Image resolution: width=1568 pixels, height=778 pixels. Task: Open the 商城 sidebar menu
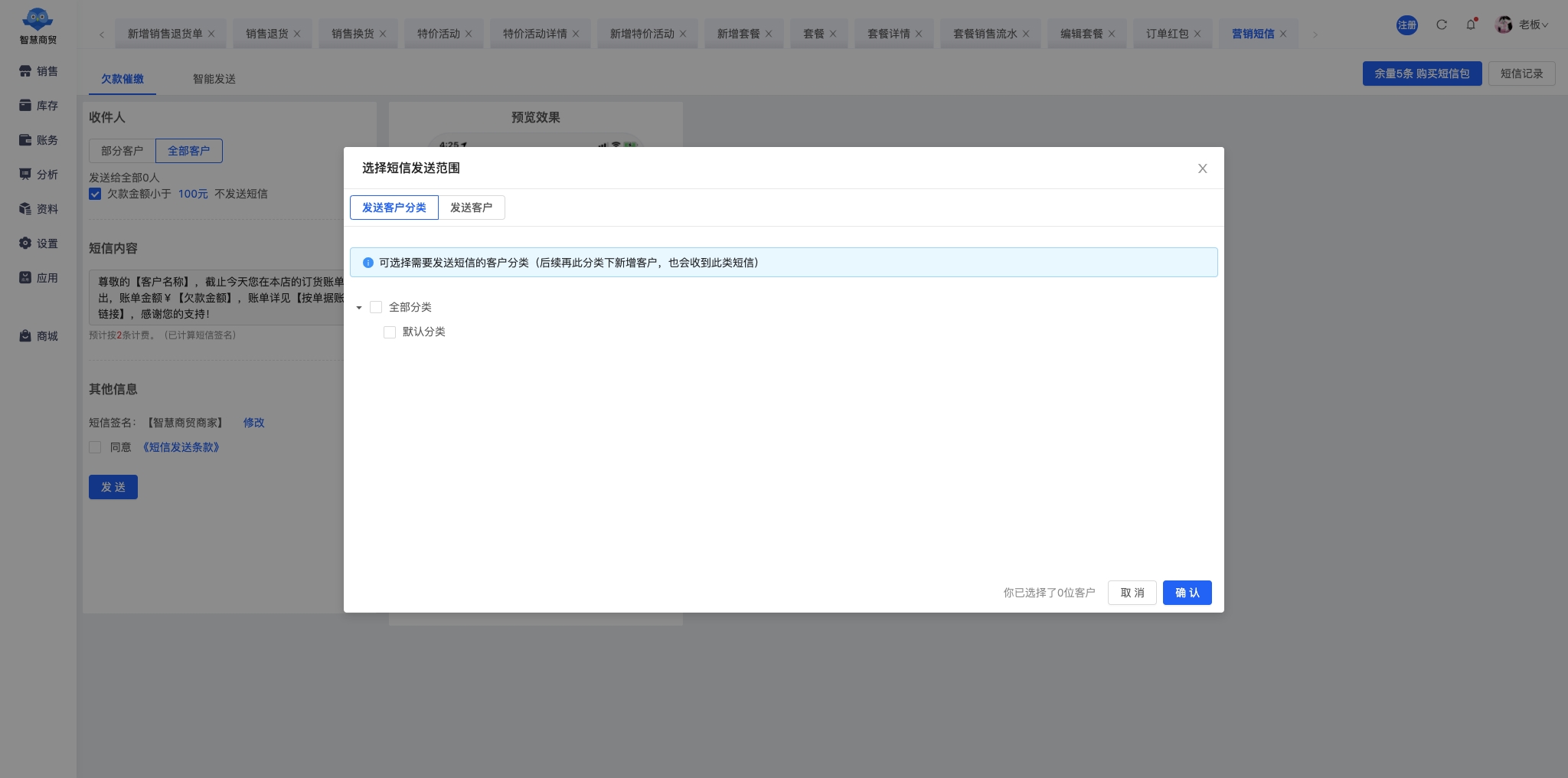click(x=38, y=336)
